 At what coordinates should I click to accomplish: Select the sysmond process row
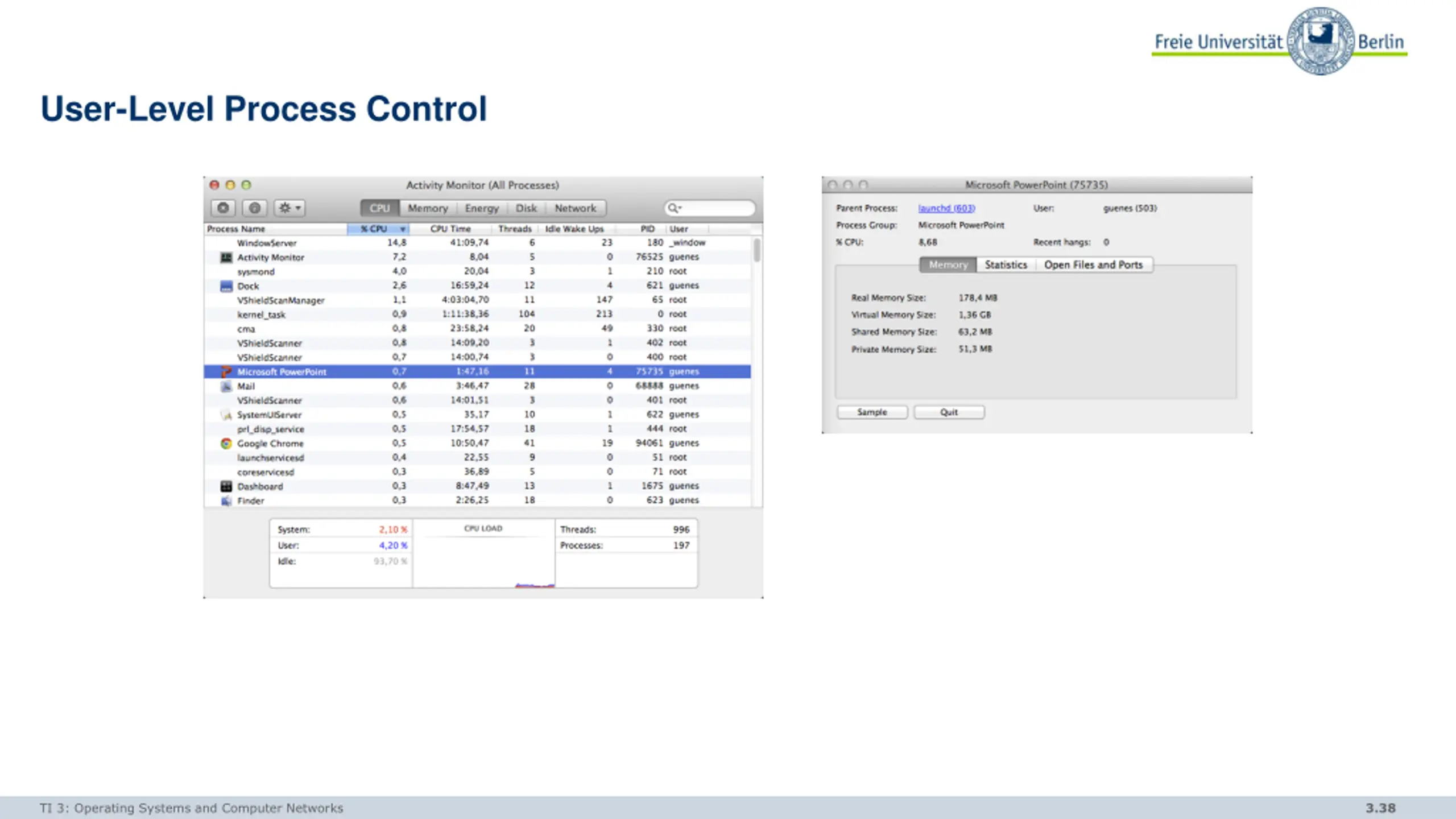pos(478,271)
